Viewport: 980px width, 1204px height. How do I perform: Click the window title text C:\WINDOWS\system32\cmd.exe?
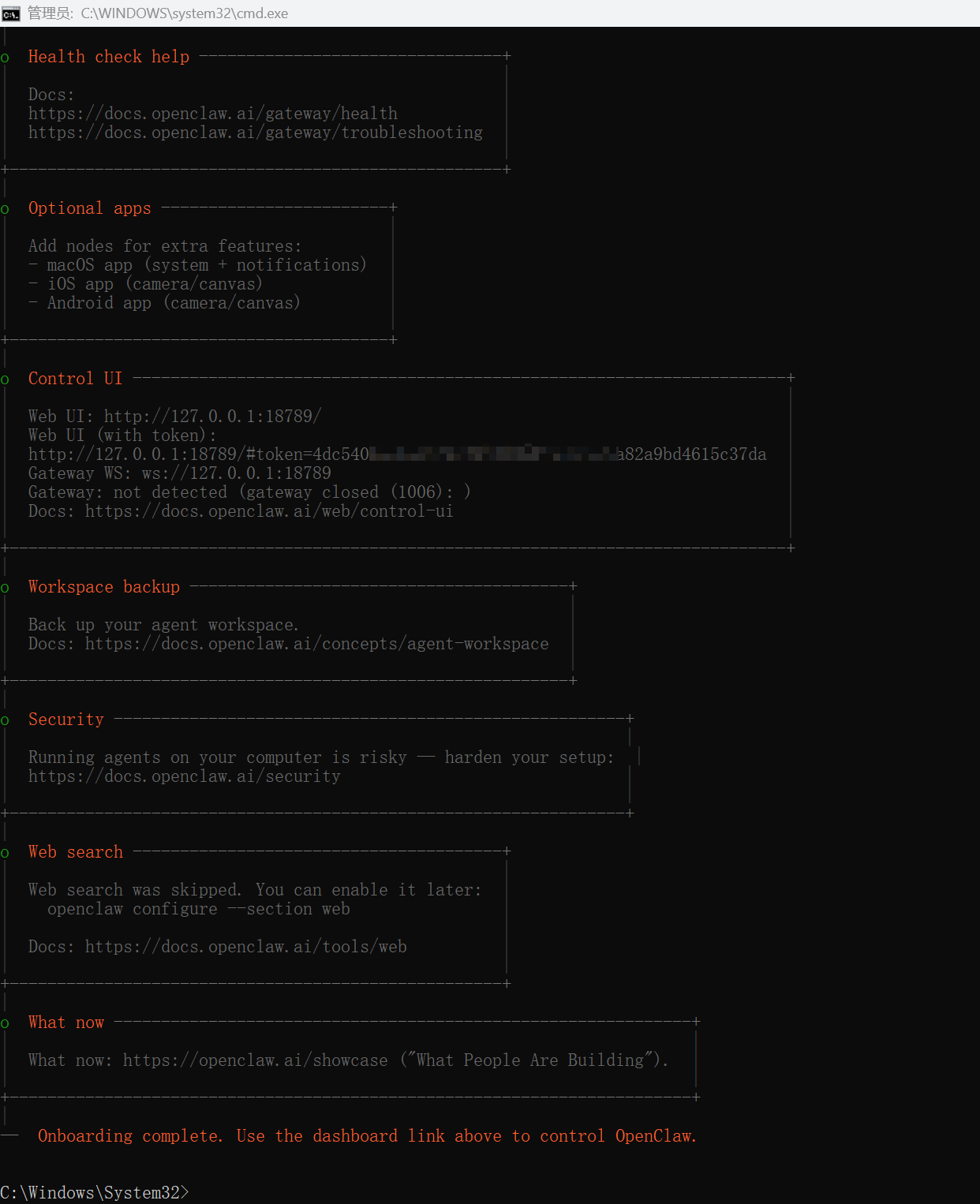point(184,13)
